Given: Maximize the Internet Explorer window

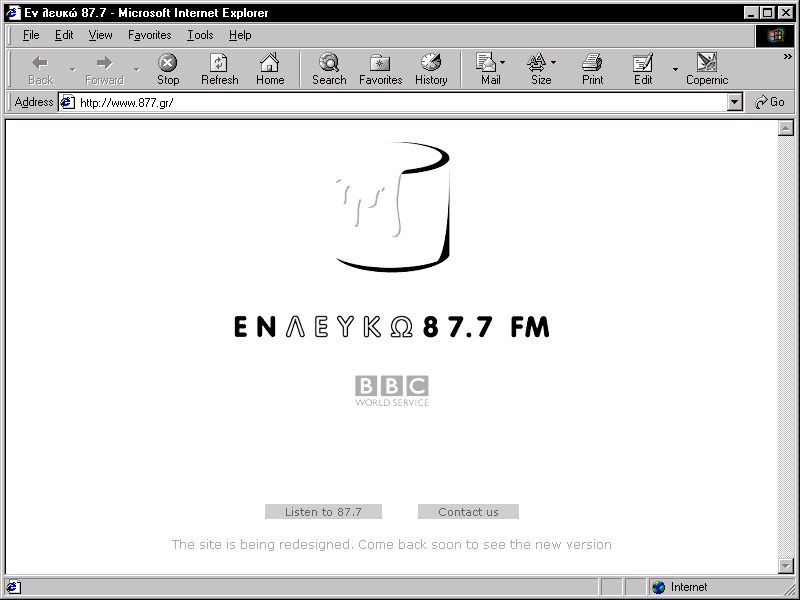Looking at the screenshot, I should (767, 13).
